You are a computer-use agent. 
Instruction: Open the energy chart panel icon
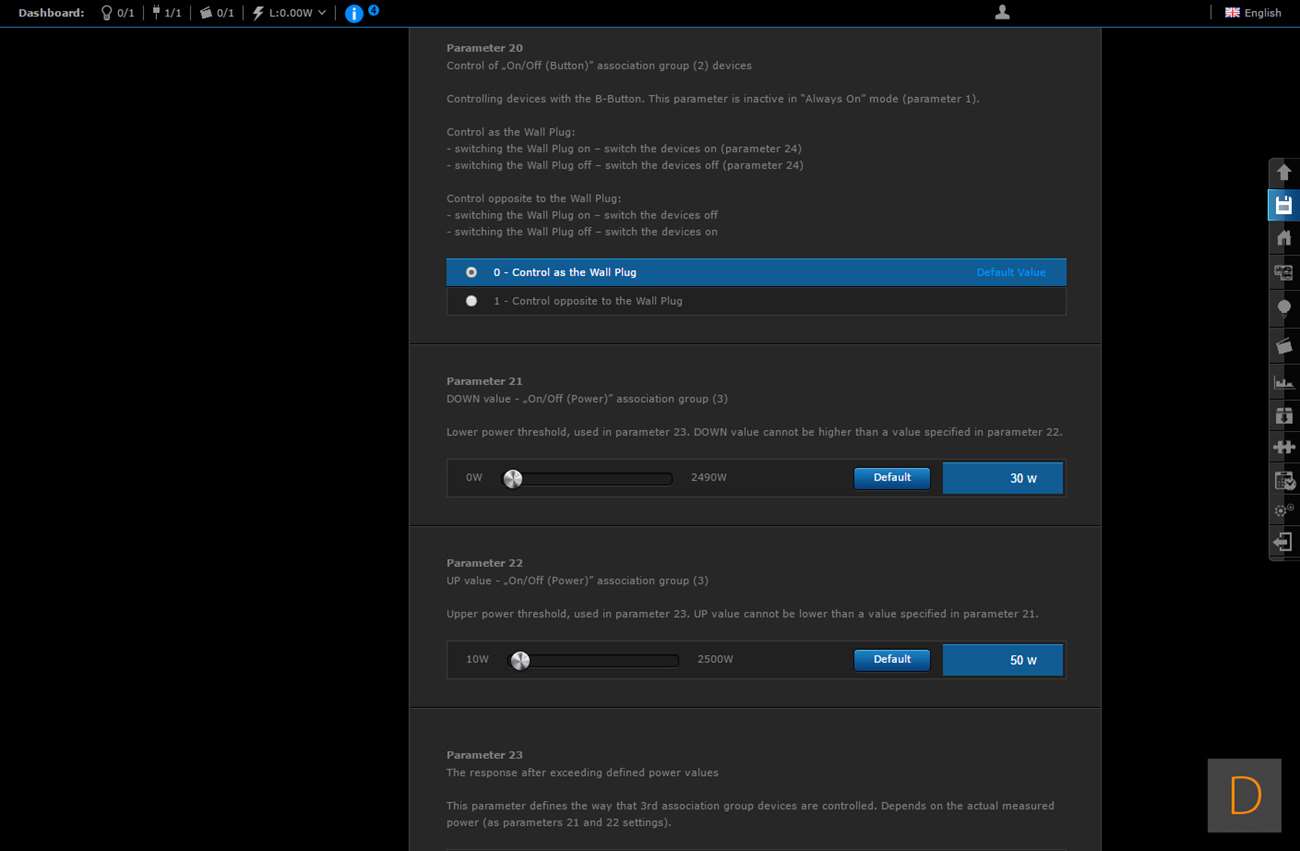[1284, 382]
